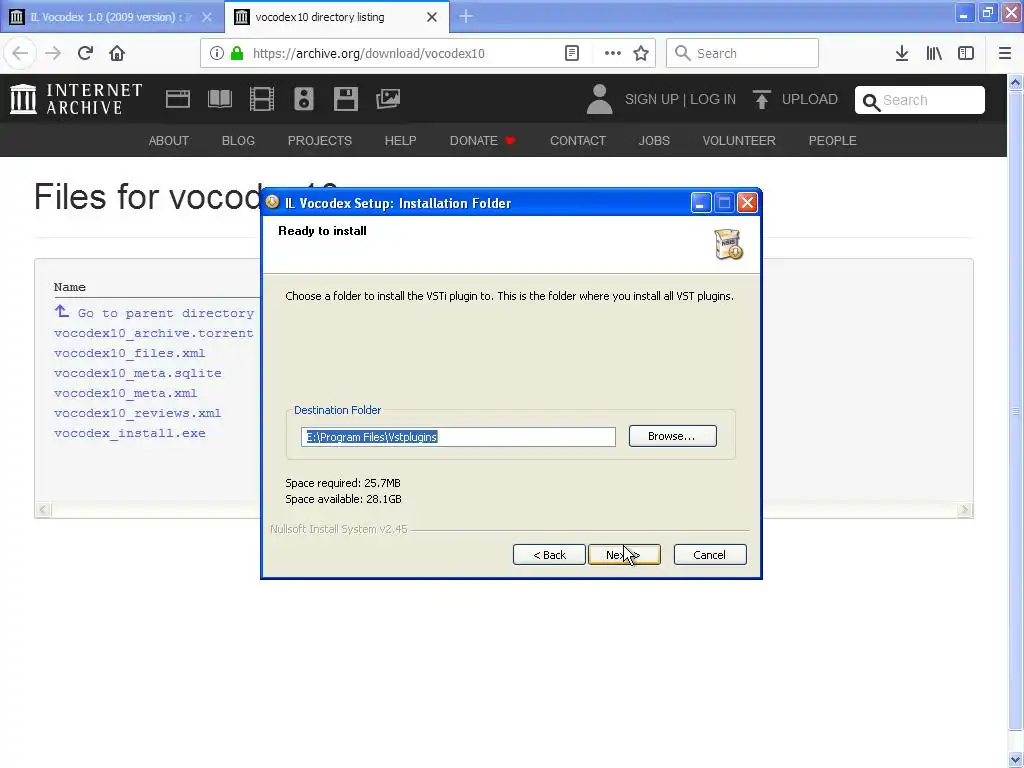Open the Firefox library icon
The width and height of the screenshot is (1024, 768).
pos(934,53)
